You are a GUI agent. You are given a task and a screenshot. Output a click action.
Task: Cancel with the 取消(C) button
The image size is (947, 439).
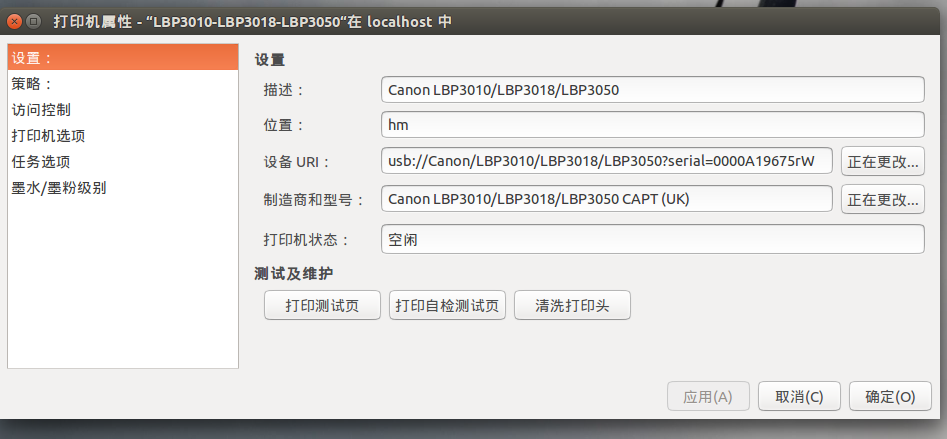[799, 397]
